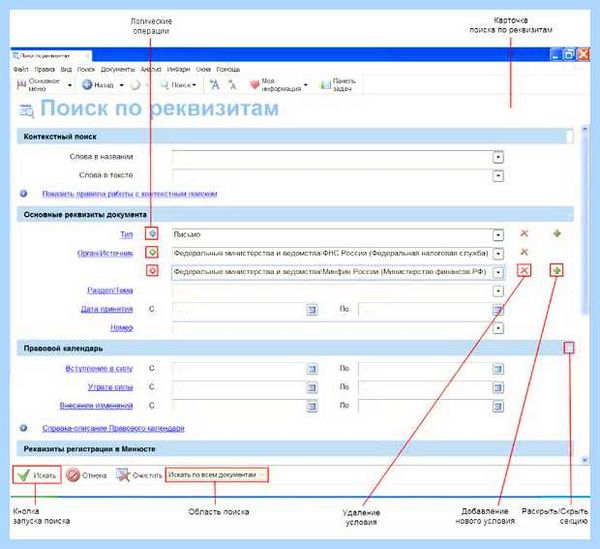This screenshot has width=600, height=549.
Task: Click the Отмена cancel button
Action: coord(86,475)
